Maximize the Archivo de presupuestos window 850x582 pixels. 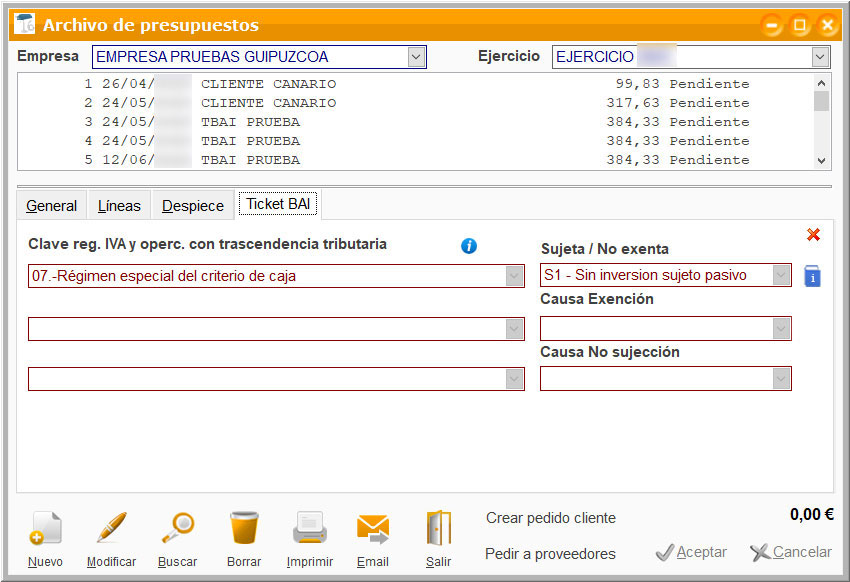tap(800, 25)
